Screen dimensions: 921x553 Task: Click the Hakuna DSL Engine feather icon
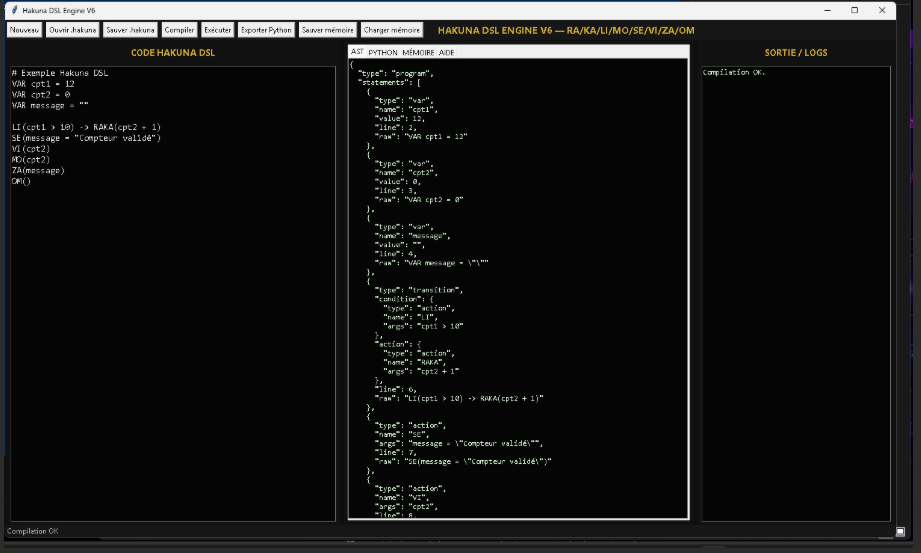coord(15,10)
